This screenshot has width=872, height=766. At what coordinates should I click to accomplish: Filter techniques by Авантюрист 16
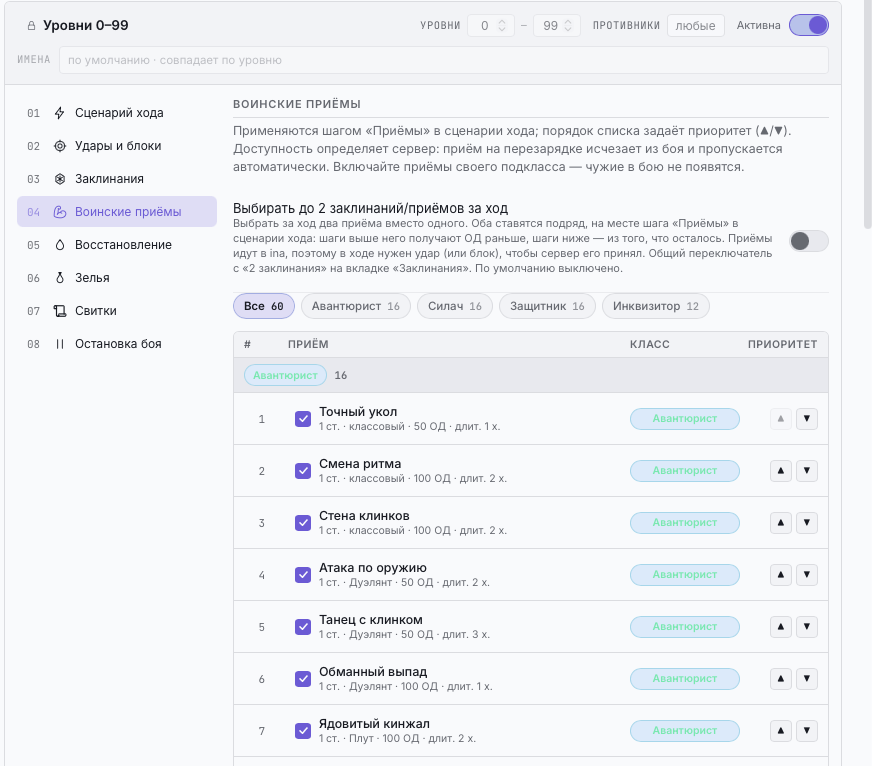click(356, 306)
